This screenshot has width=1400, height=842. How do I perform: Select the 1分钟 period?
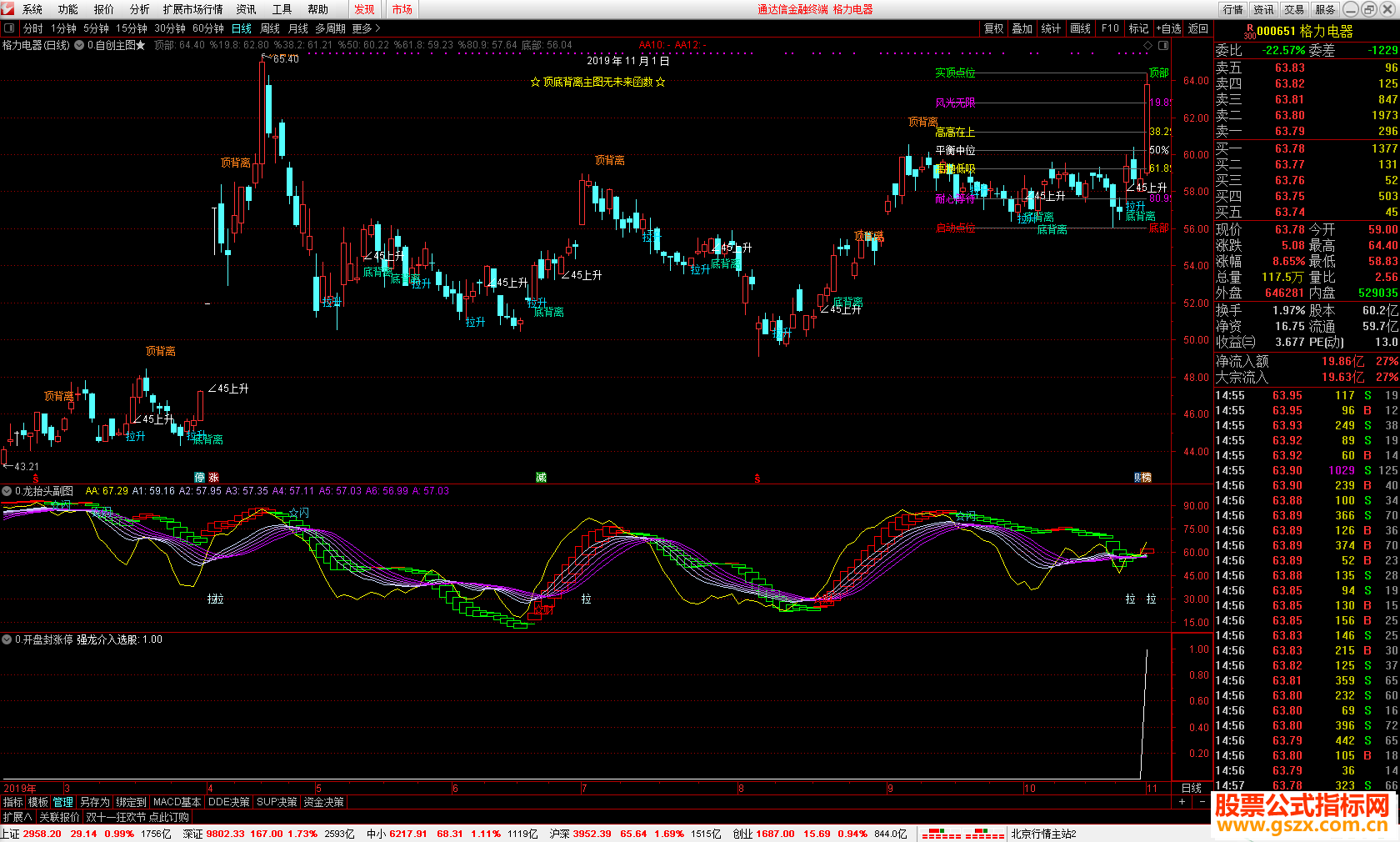click(63, 28)
